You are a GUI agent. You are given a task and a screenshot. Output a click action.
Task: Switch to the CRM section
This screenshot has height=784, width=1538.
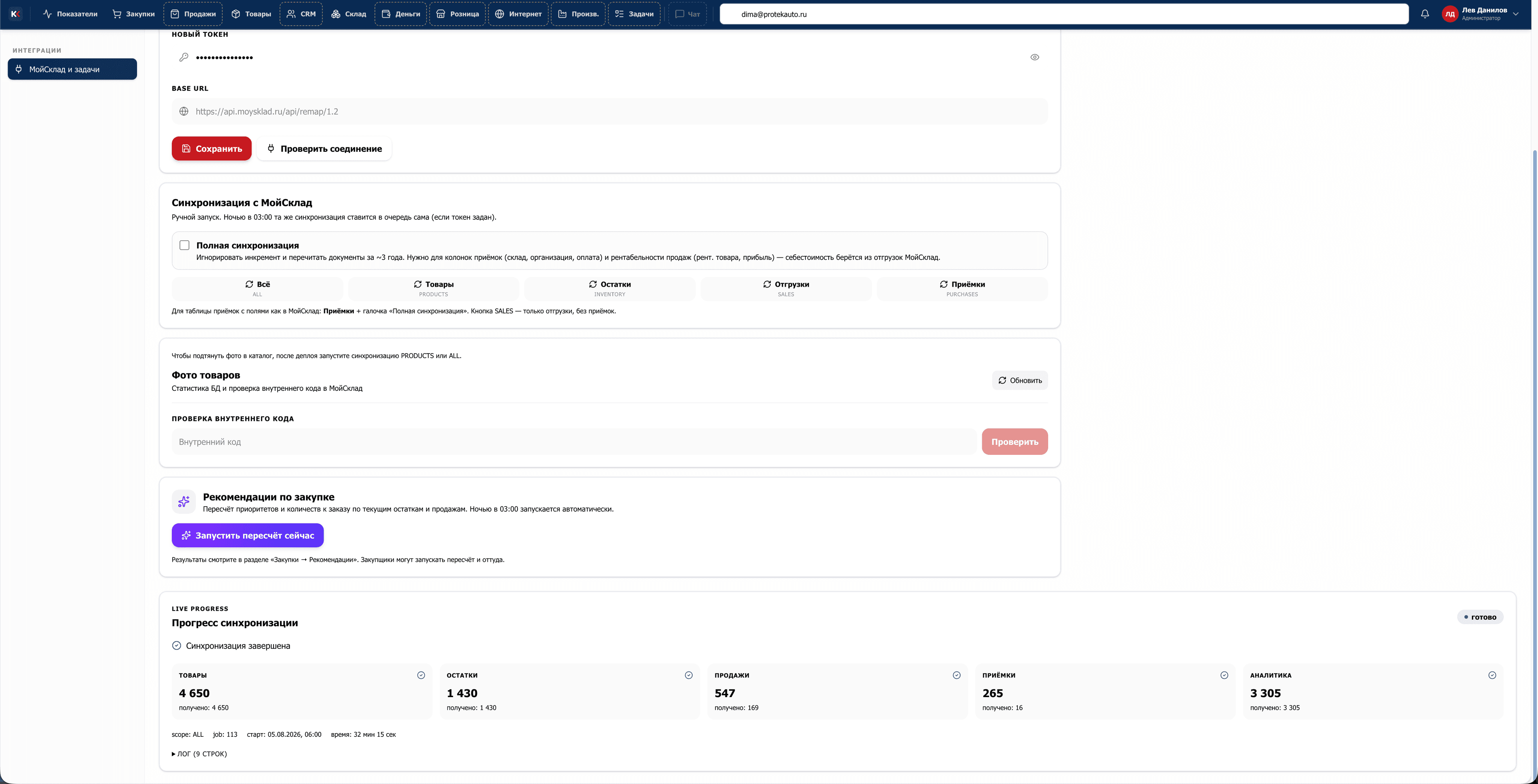click(302, 14)
